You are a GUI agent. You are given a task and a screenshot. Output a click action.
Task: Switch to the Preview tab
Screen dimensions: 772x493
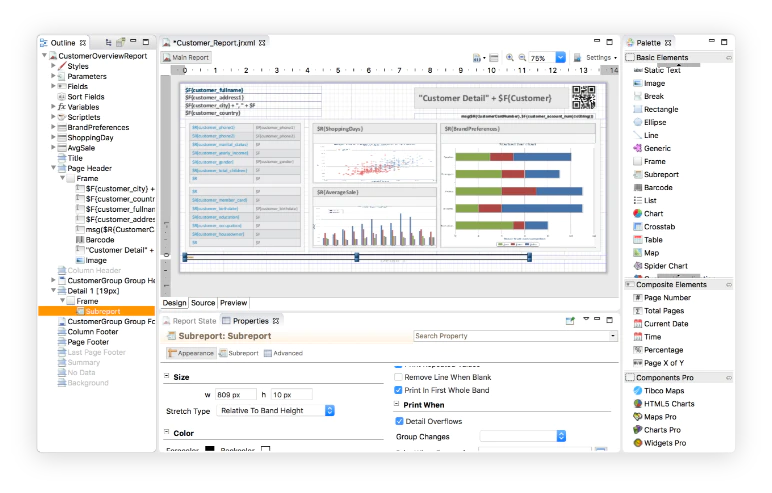pos(233,303)
